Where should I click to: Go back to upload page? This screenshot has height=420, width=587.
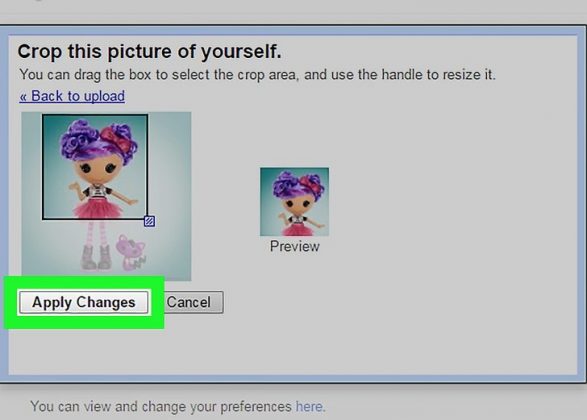[x=72, y=96]
